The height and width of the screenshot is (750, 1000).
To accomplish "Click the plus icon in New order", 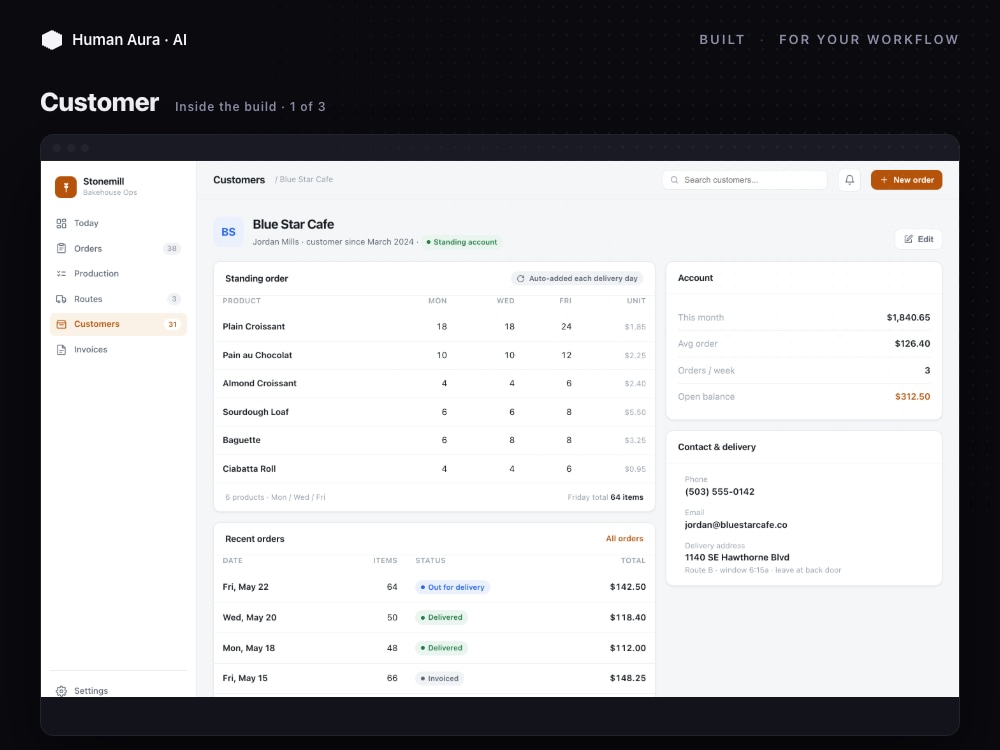I will [x=884, y=180].
